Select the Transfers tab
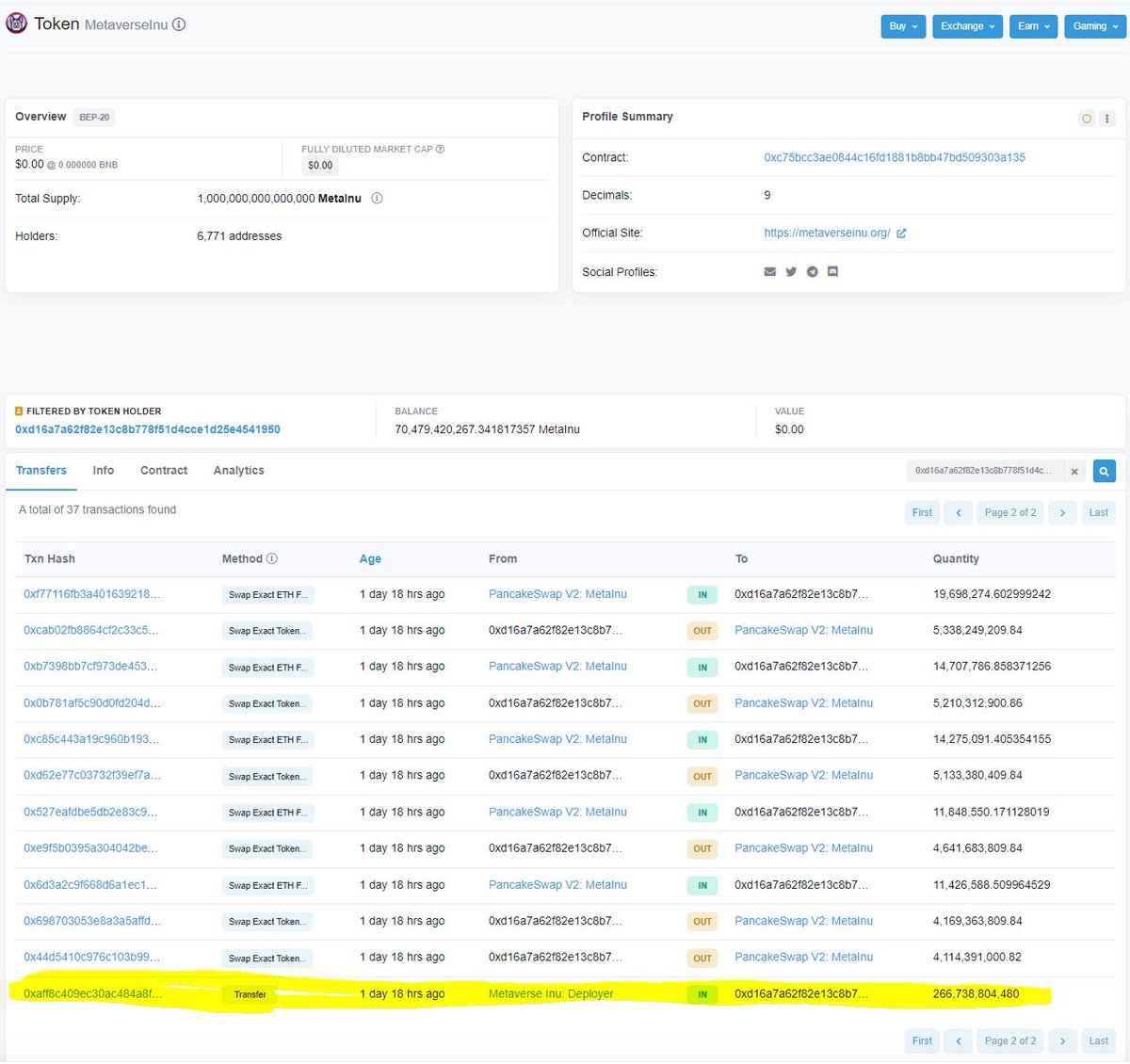 [41, 471]
